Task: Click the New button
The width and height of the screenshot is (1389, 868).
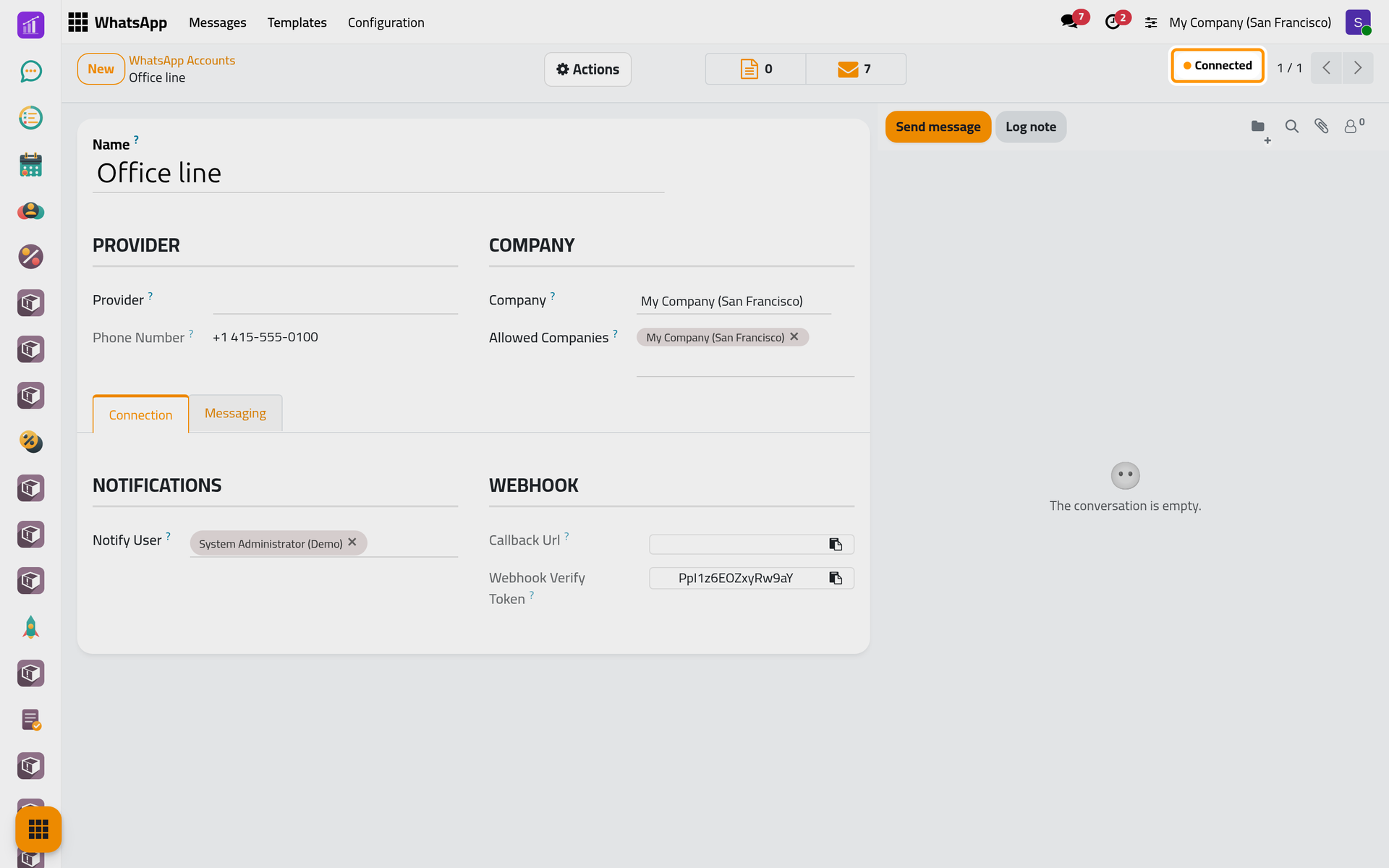Action: (101, 69)
